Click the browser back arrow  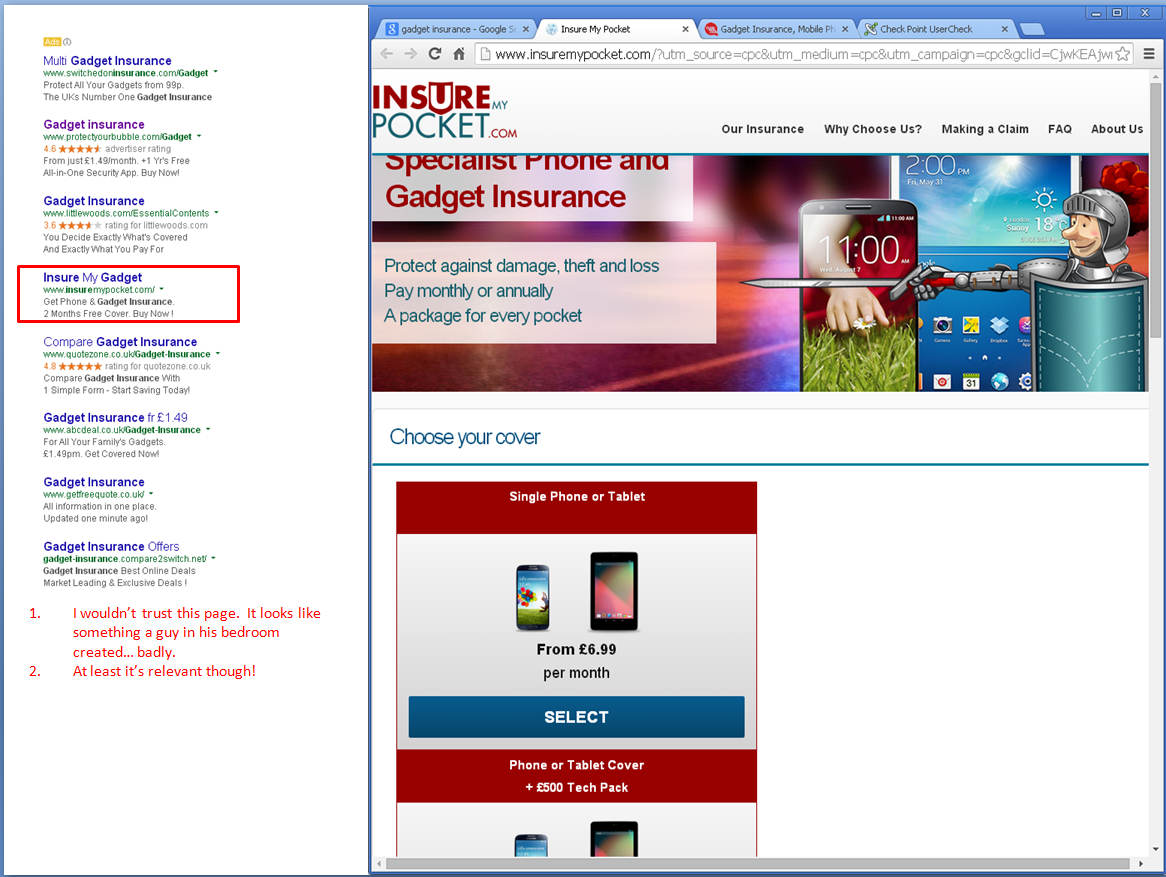[x=386, y=54]
